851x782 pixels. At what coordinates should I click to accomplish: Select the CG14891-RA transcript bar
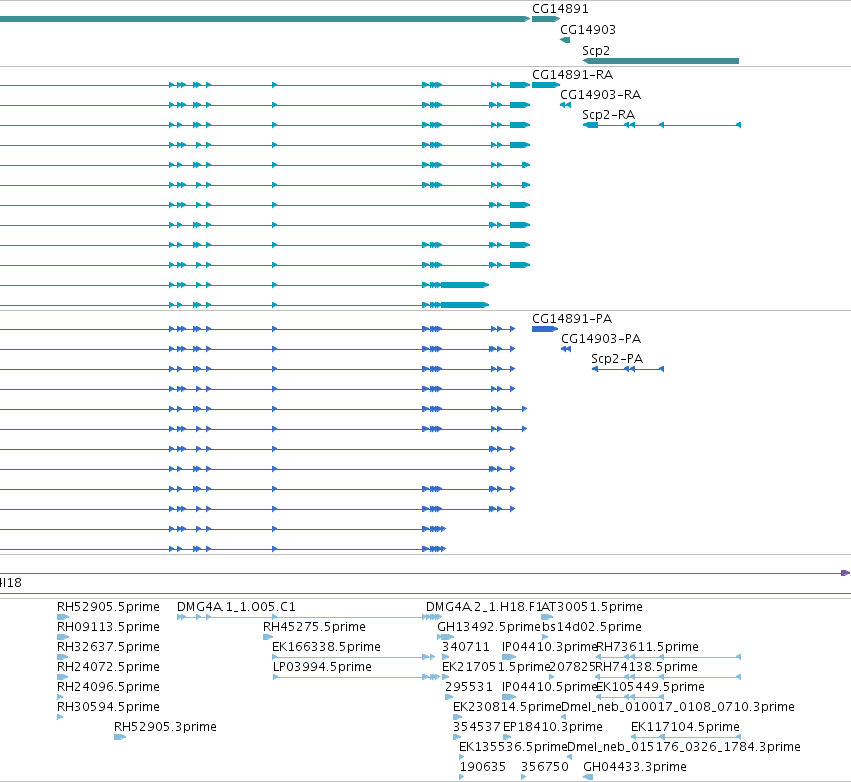click(x=546, y=85)
